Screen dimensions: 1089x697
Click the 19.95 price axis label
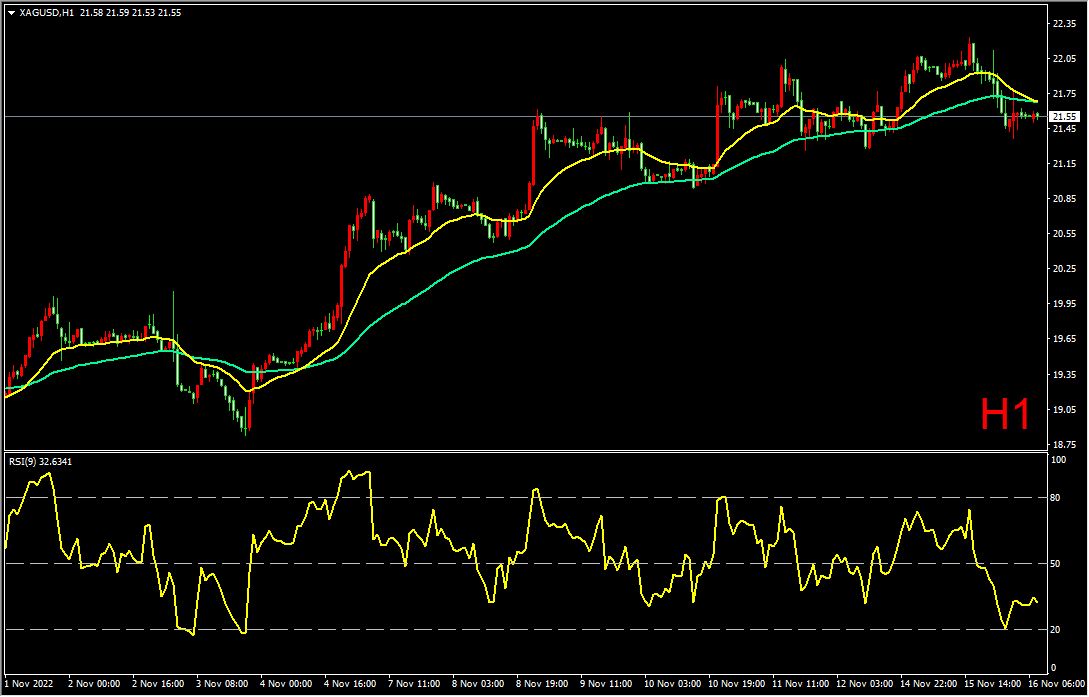(1065, 304)
